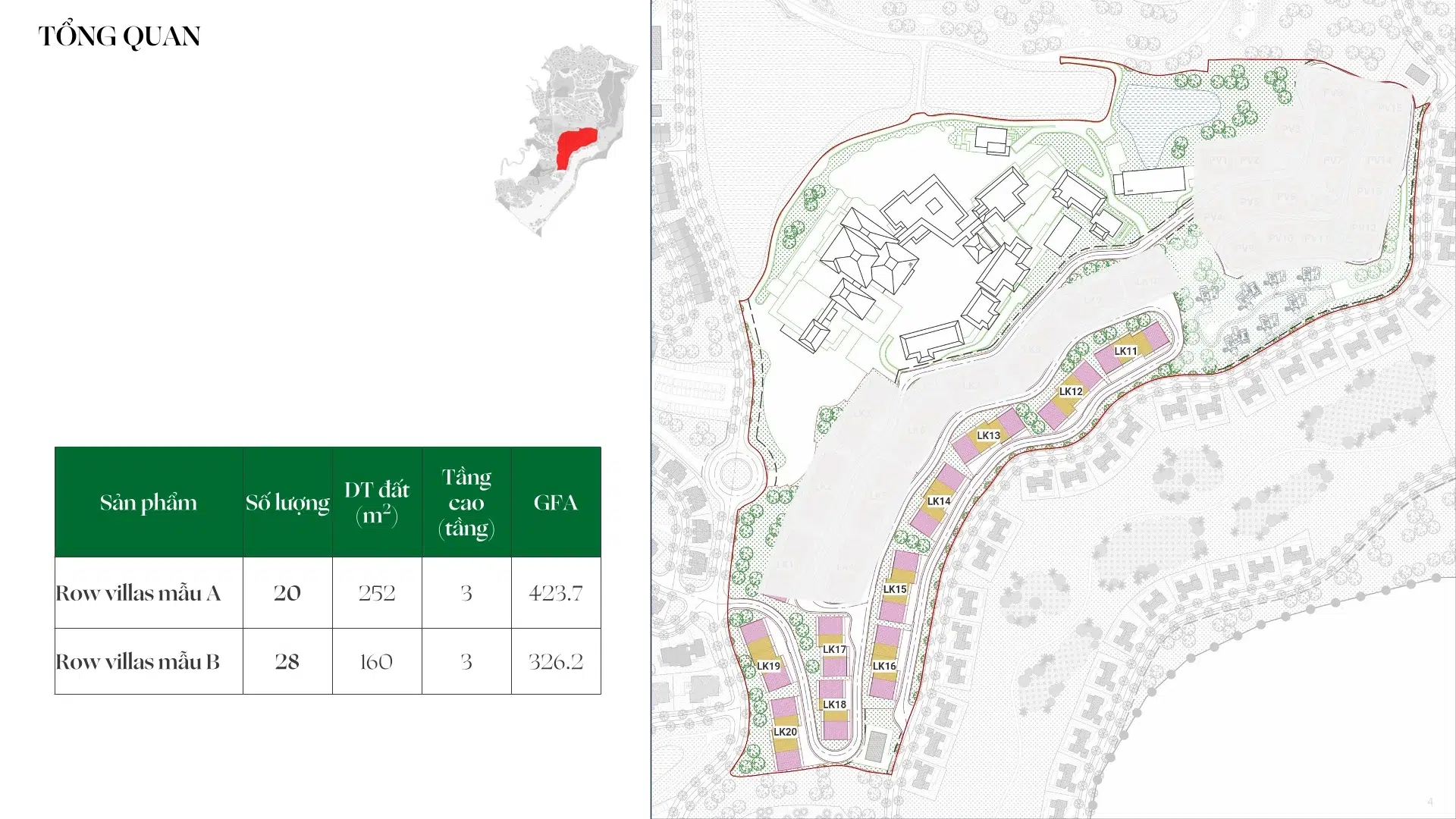Click the LK15 block label
The image size is (1456, 819).
point(895,589)
